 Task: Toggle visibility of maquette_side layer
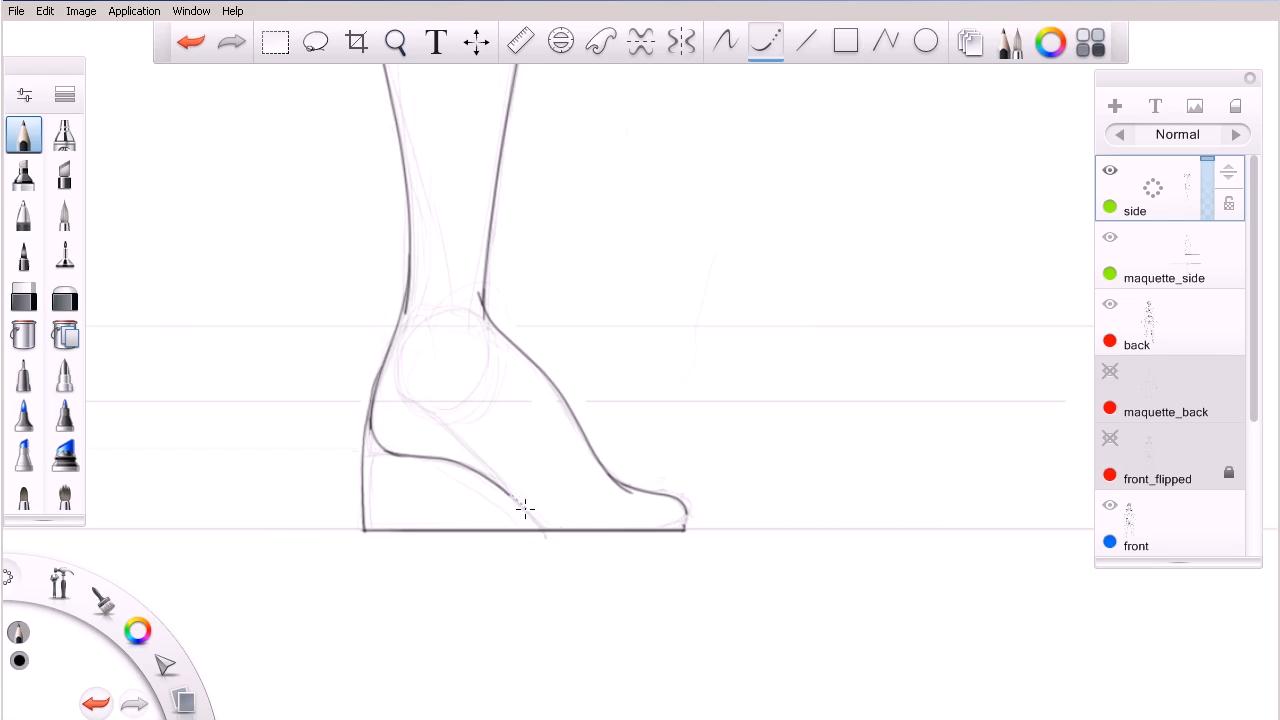[x=1110, y=238]
